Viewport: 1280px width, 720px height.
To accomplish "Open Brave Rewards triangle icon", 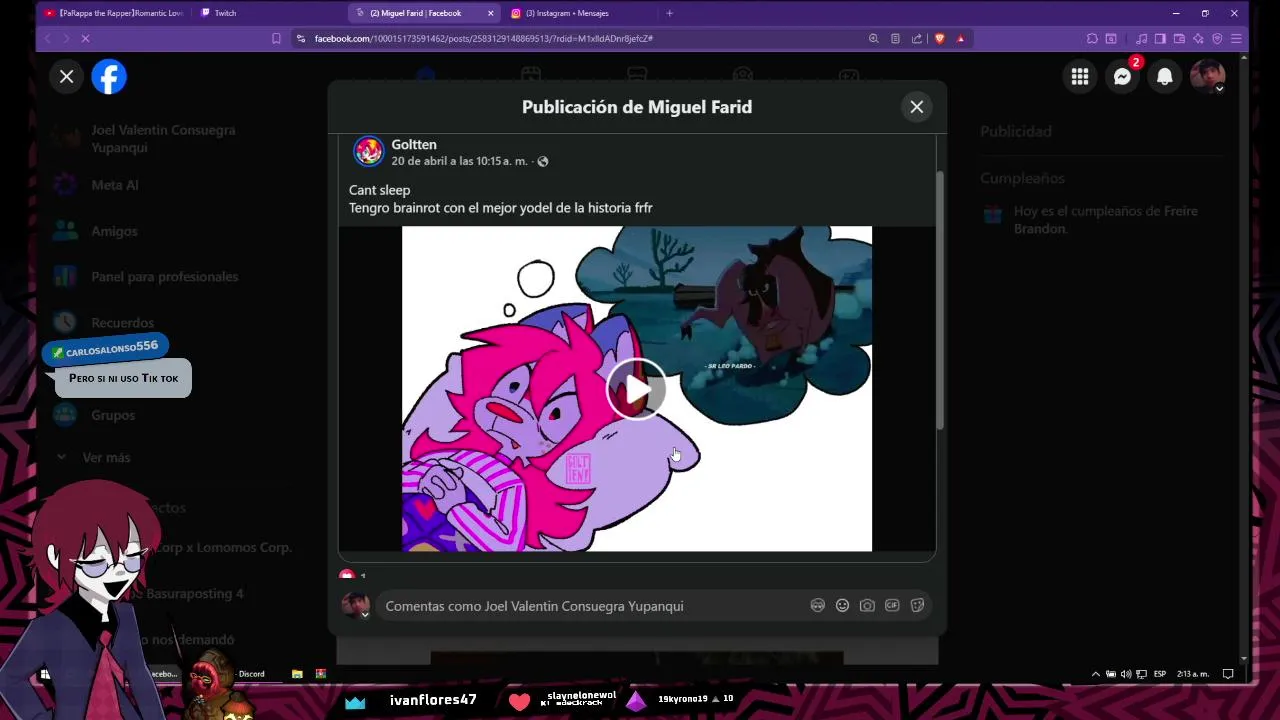I will 961,38.
